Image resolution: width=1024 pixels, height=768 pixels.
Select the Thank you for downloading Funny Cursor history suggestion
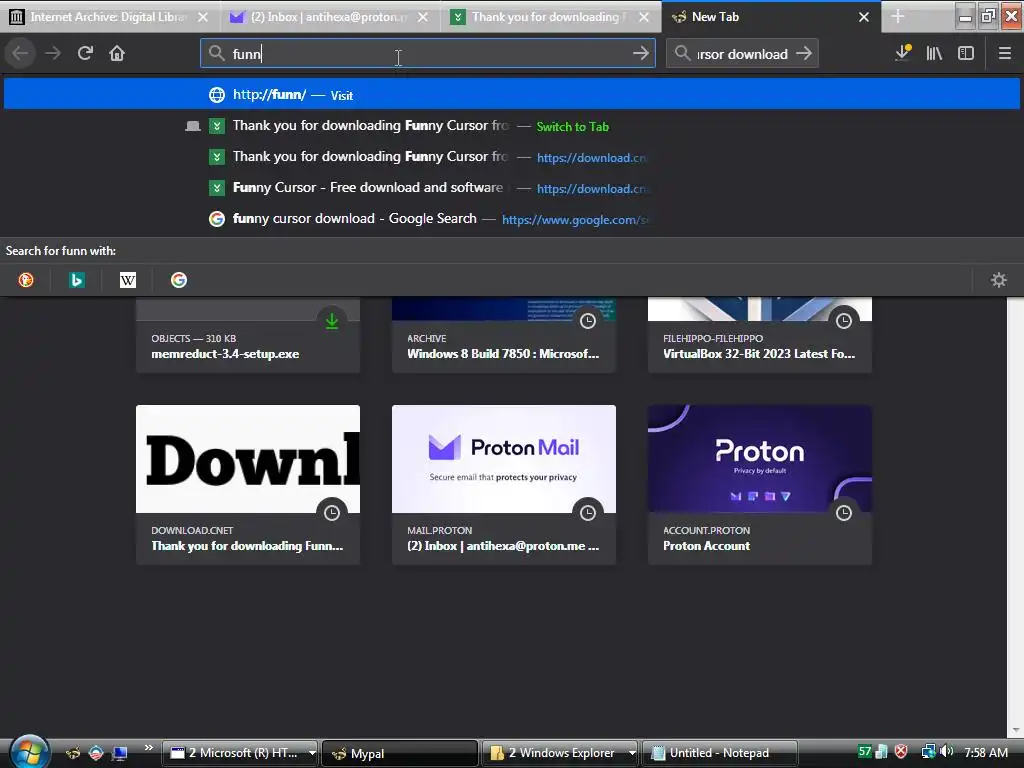tap(512, 157)
